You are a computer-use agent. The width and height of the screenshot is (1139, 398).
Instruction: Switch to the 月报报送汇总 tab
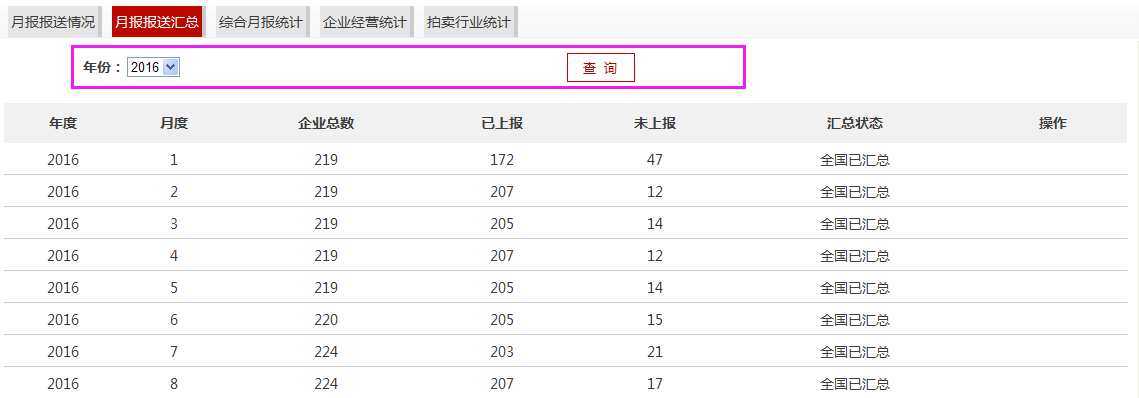click(x=156, y=22)
